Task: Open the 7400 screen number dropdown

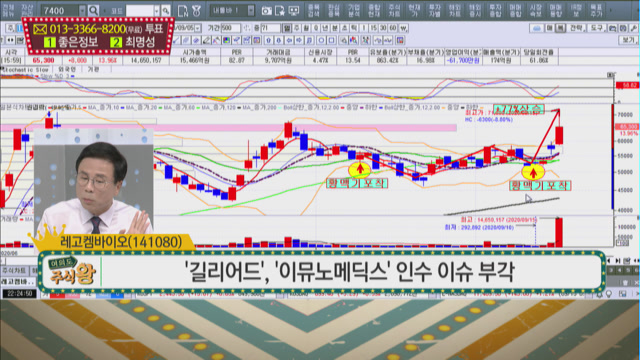Action: [x=82, y=10]
